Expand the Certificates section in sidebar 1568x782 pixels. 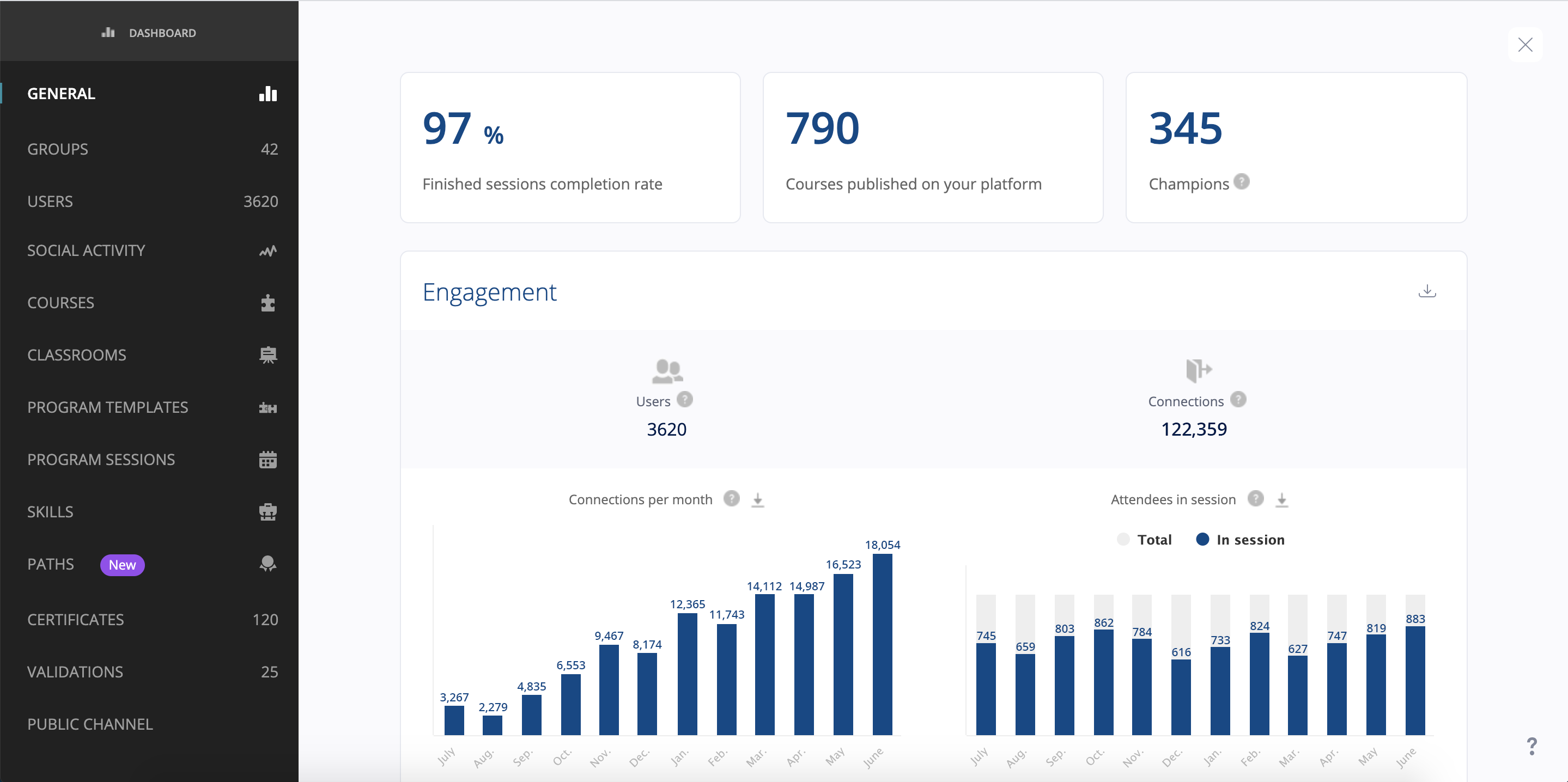(x=149, y=619)
